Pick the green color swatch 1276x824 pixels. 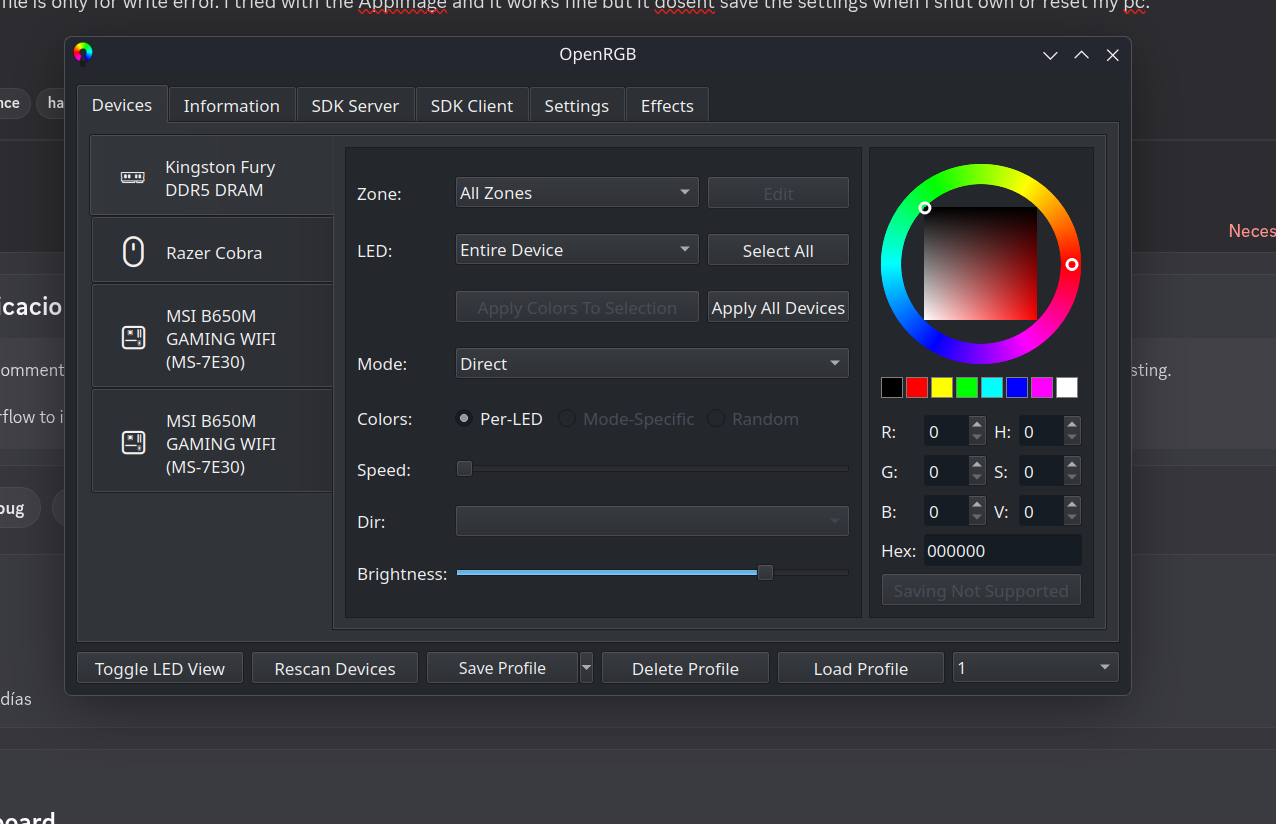click(x=967, y=388)
